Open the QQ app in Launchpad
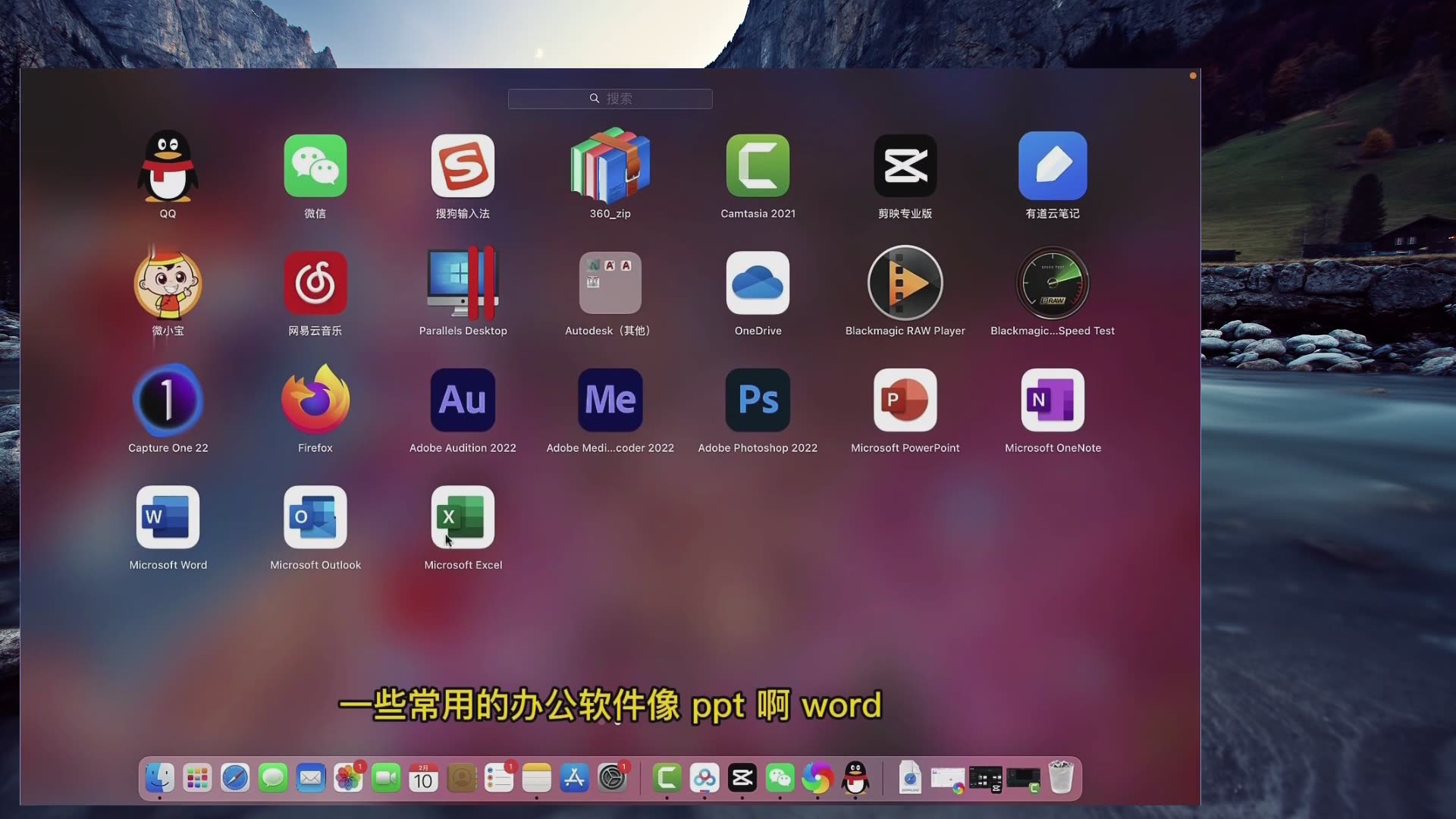1456x819 pixels. coord(168,166)
